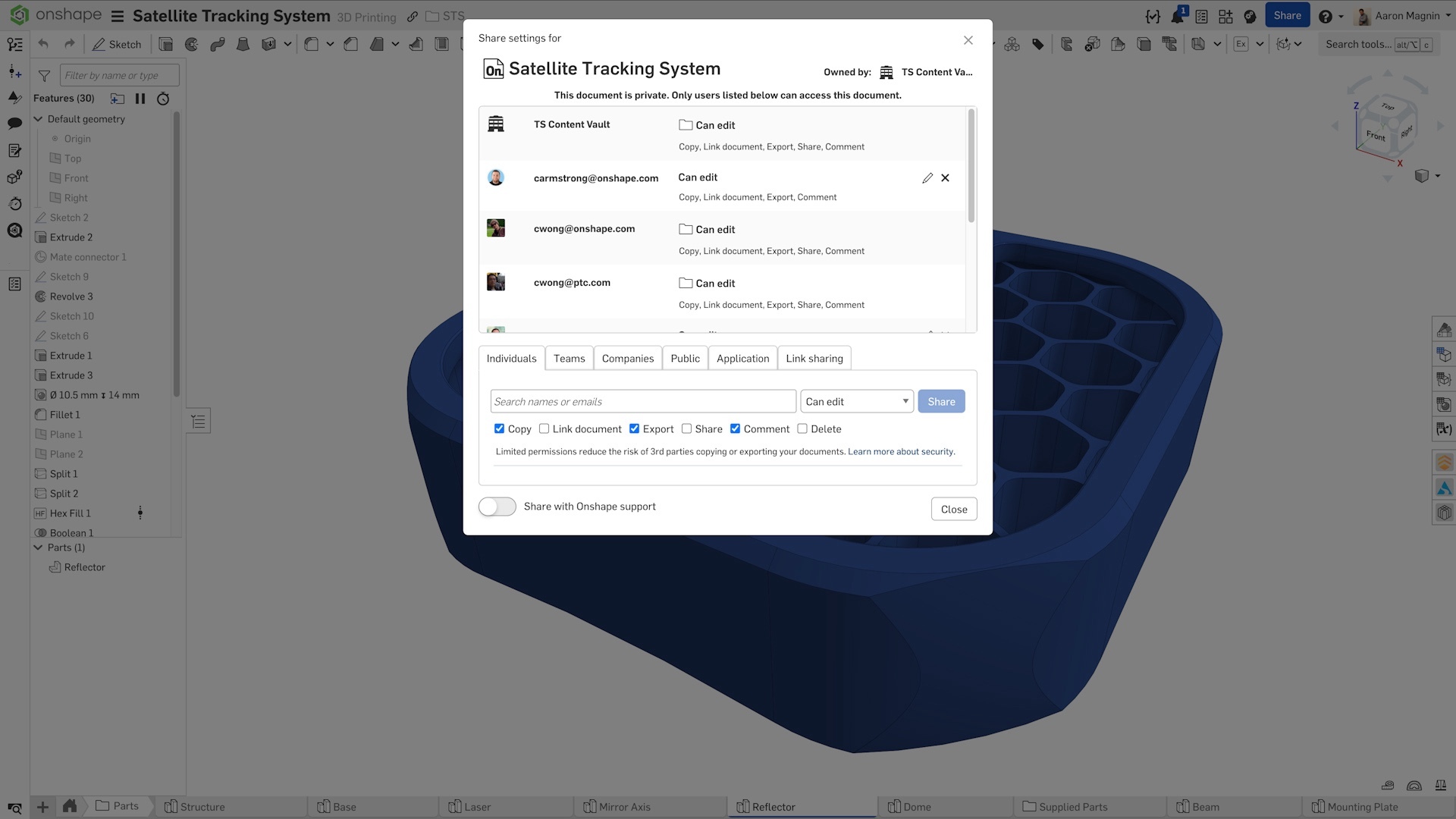Open the Can edit permission dropdown
Image resolution: width=1456 pixels, height=819 pixels.
(857, 401)
